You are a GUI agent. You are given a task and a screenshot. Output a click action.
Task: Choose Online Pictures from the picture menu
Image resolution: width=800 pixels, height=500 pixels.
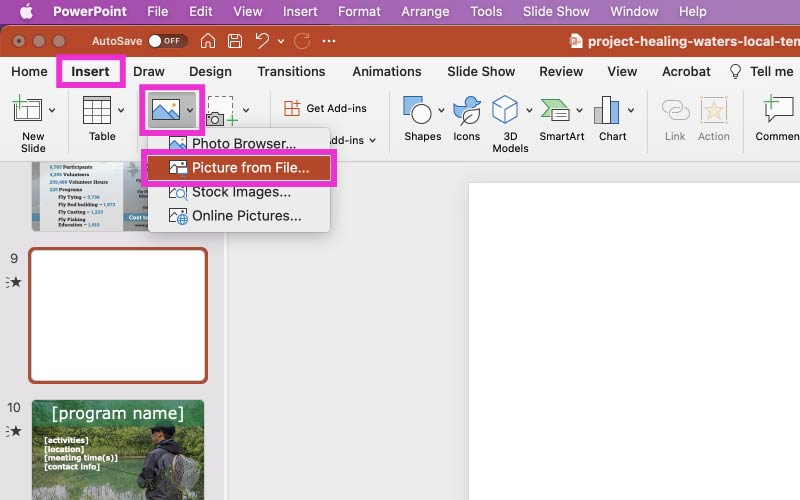tap(239, 216)
